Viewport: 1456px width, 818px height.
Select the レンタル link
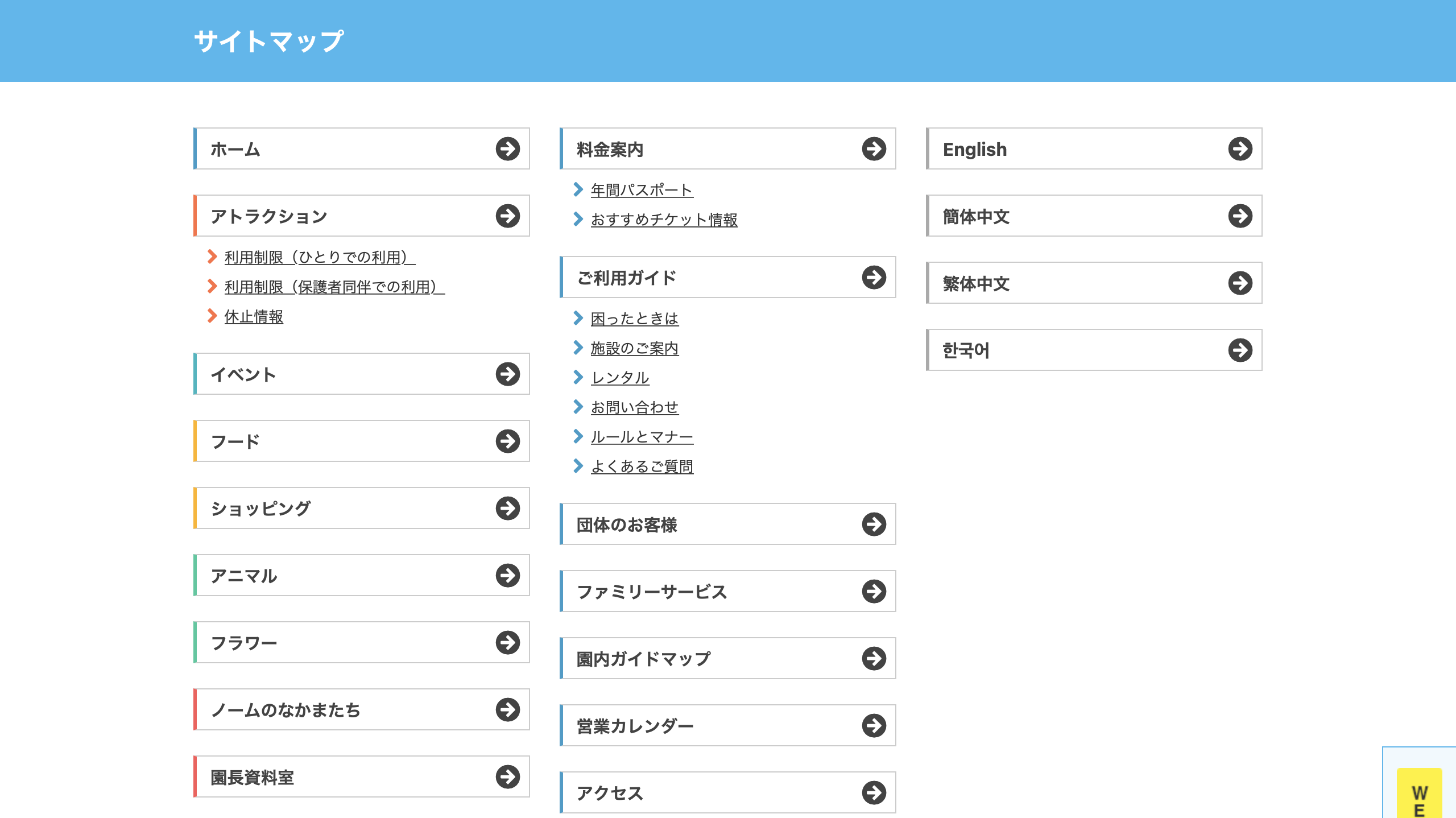pos(619,378)
